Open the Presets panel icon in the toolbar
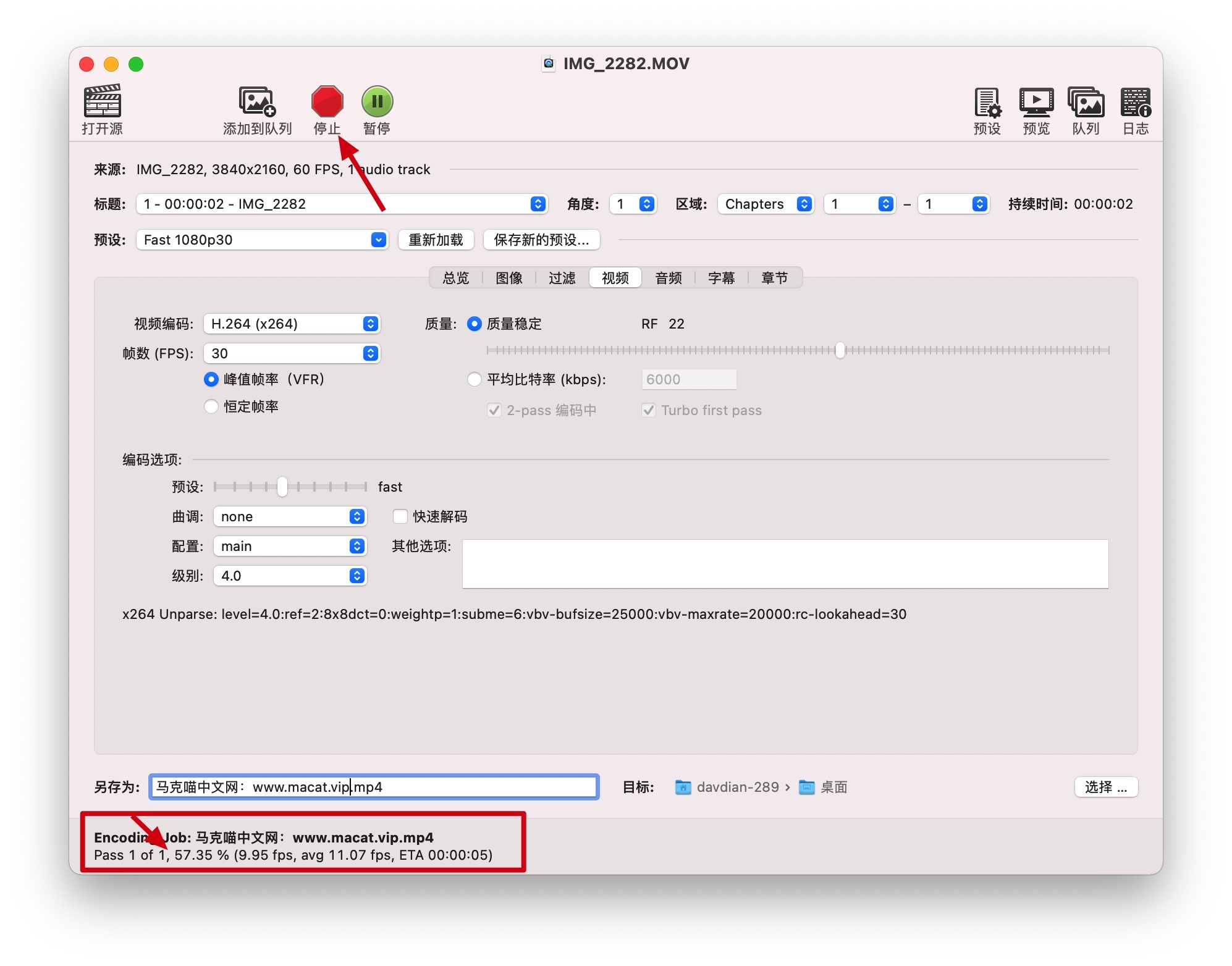This screenshot has width=1232, height=966. click(x=987, y=102)
